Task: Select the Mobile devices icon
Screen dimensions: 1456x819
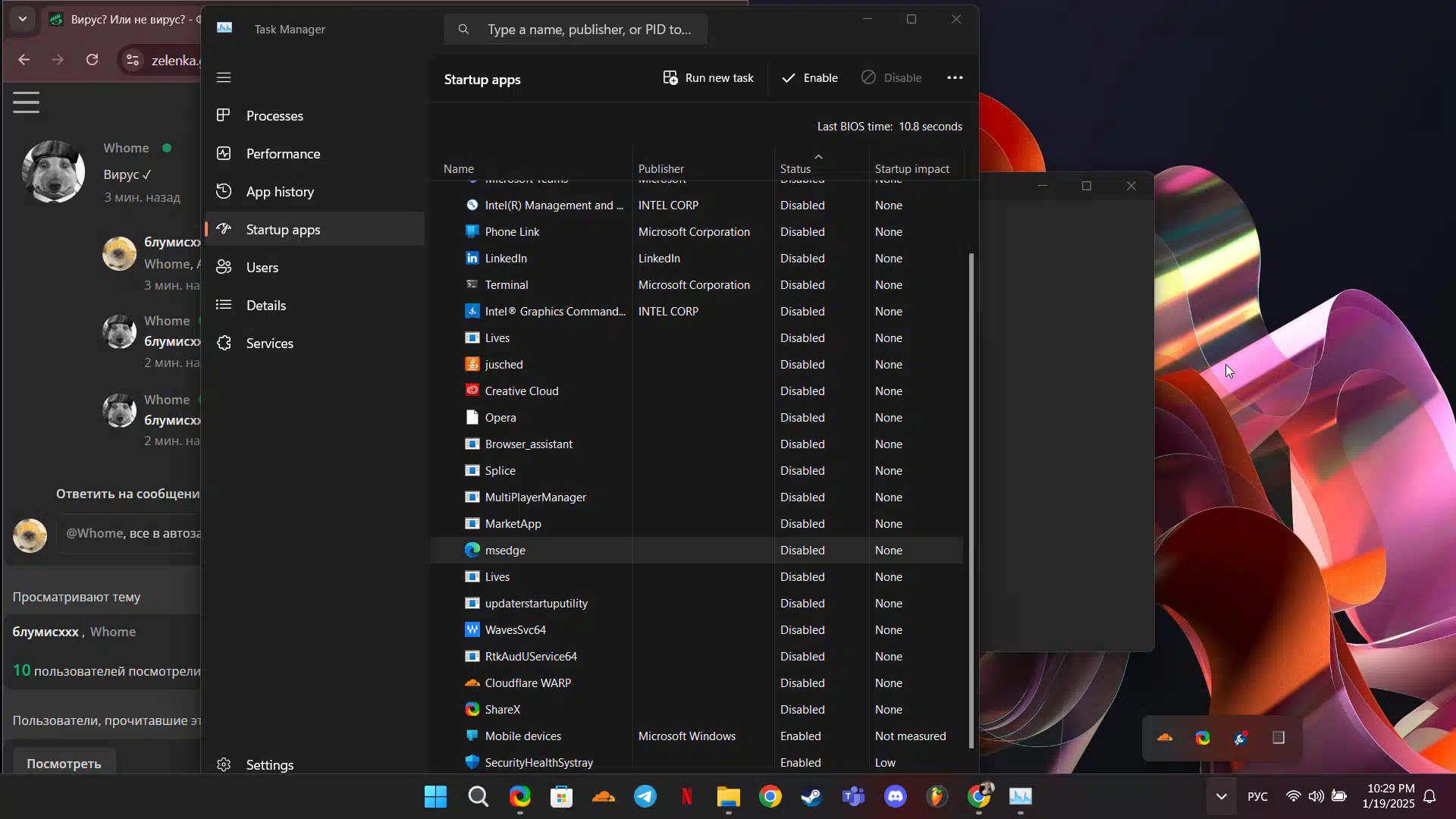Action: point(472,736)
